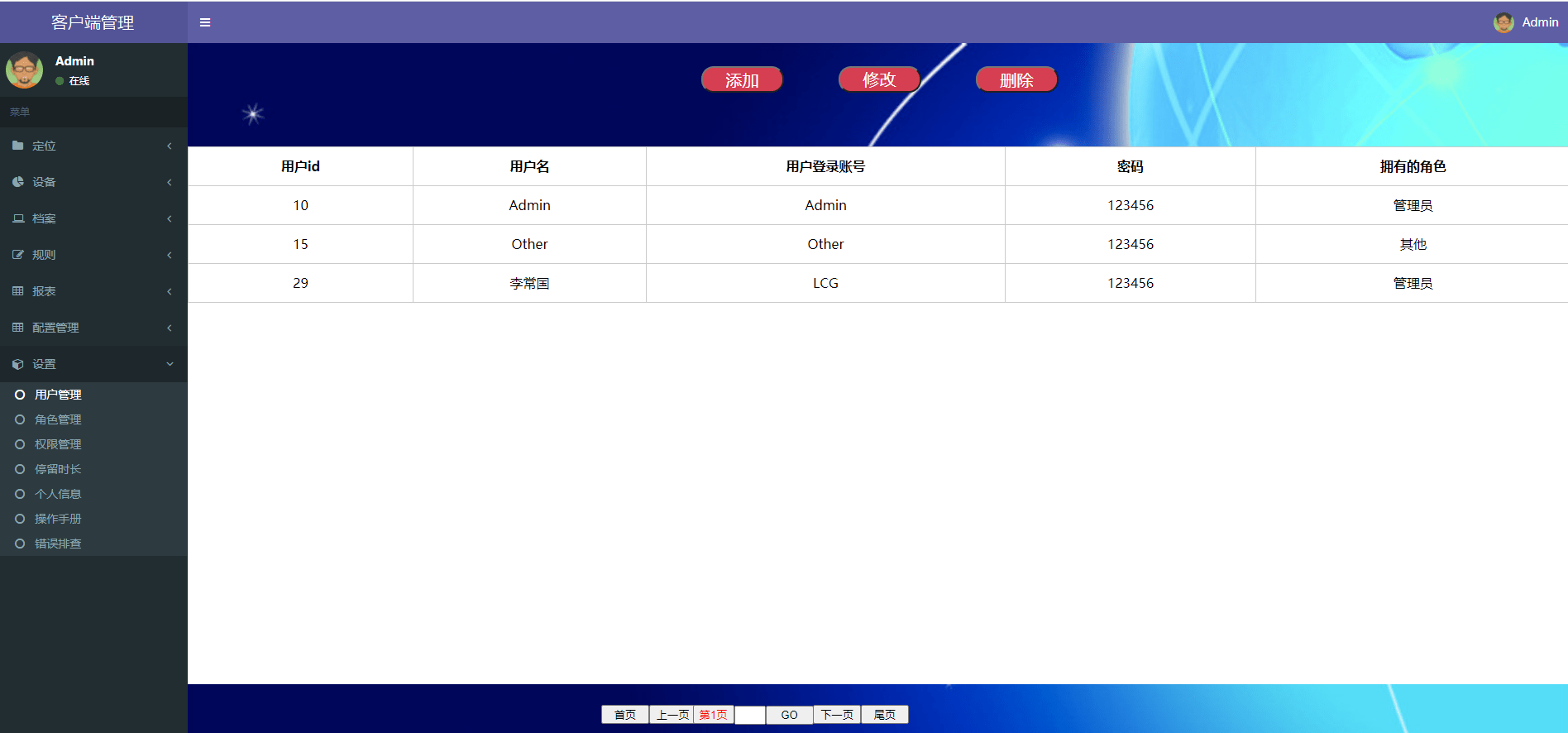
Task: Click the circle icon beside 错误排查
Action: [x=20, y=544]
